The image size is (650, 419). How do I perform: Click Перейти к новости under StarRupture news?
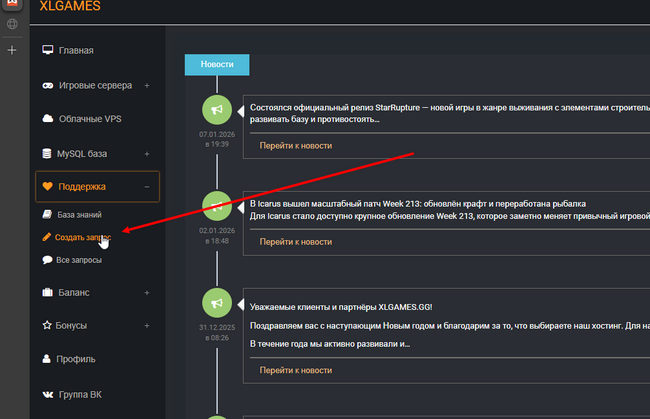click(295, 145)
